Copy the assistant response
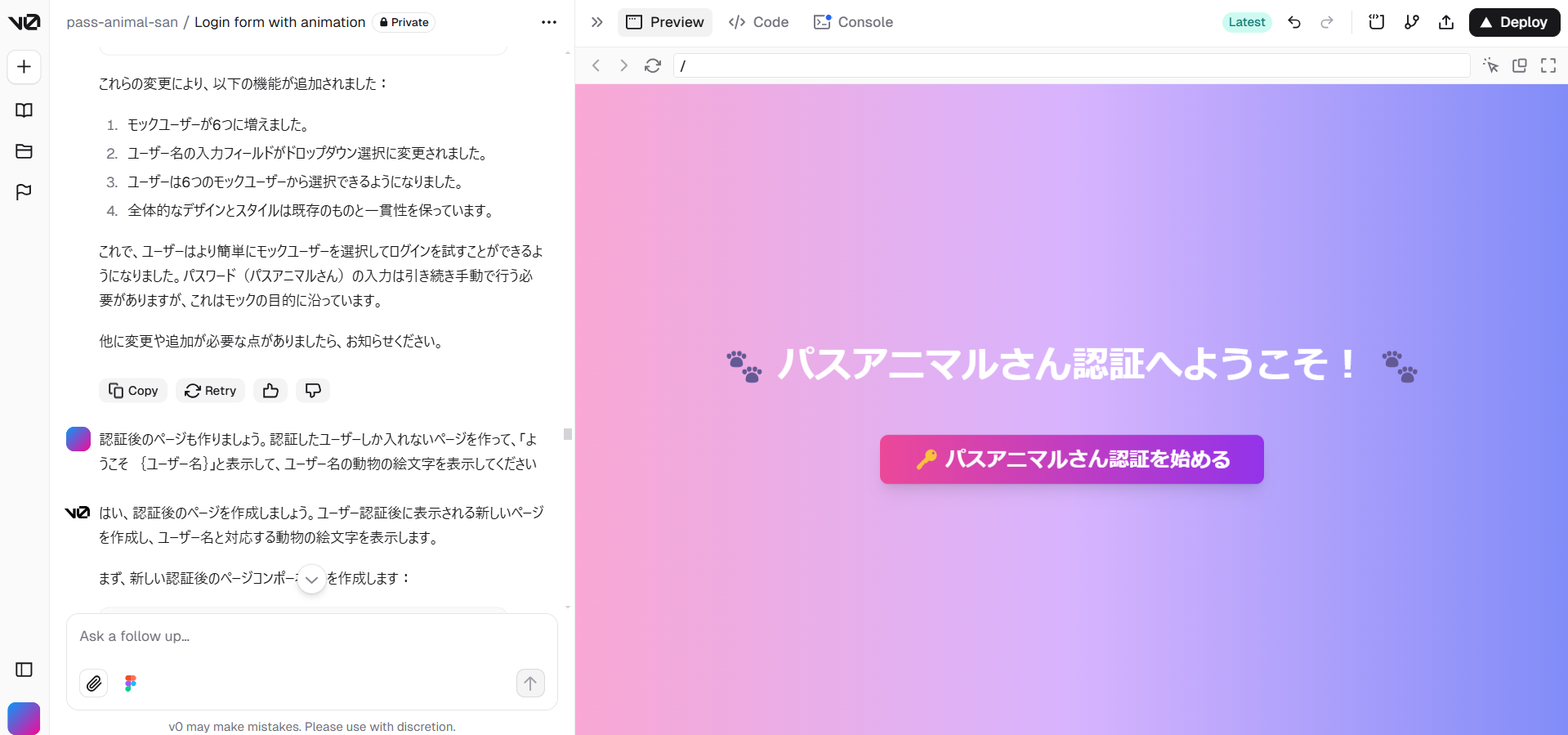The height and width of the screenshot is (735, 1568). (x=133, y=391)
